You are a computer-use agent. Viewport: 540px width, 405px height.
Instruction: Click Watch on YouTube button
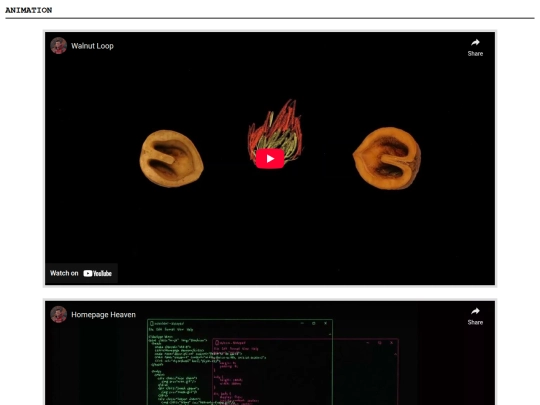click(x=81, y=273)
